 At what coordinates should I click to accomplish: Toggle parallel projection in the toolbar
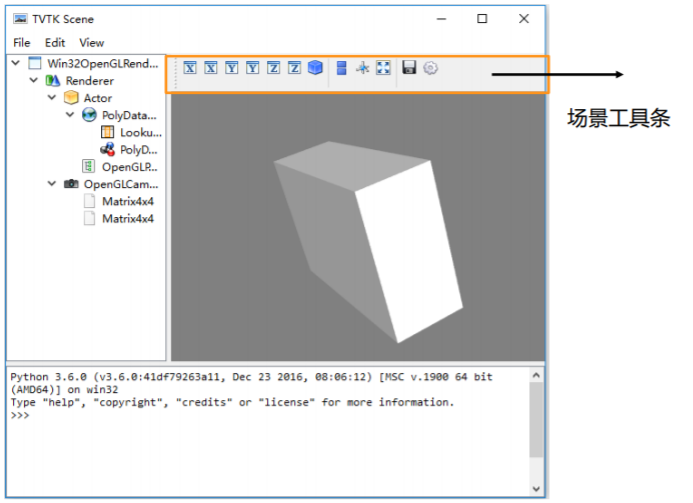pos(342,68)
